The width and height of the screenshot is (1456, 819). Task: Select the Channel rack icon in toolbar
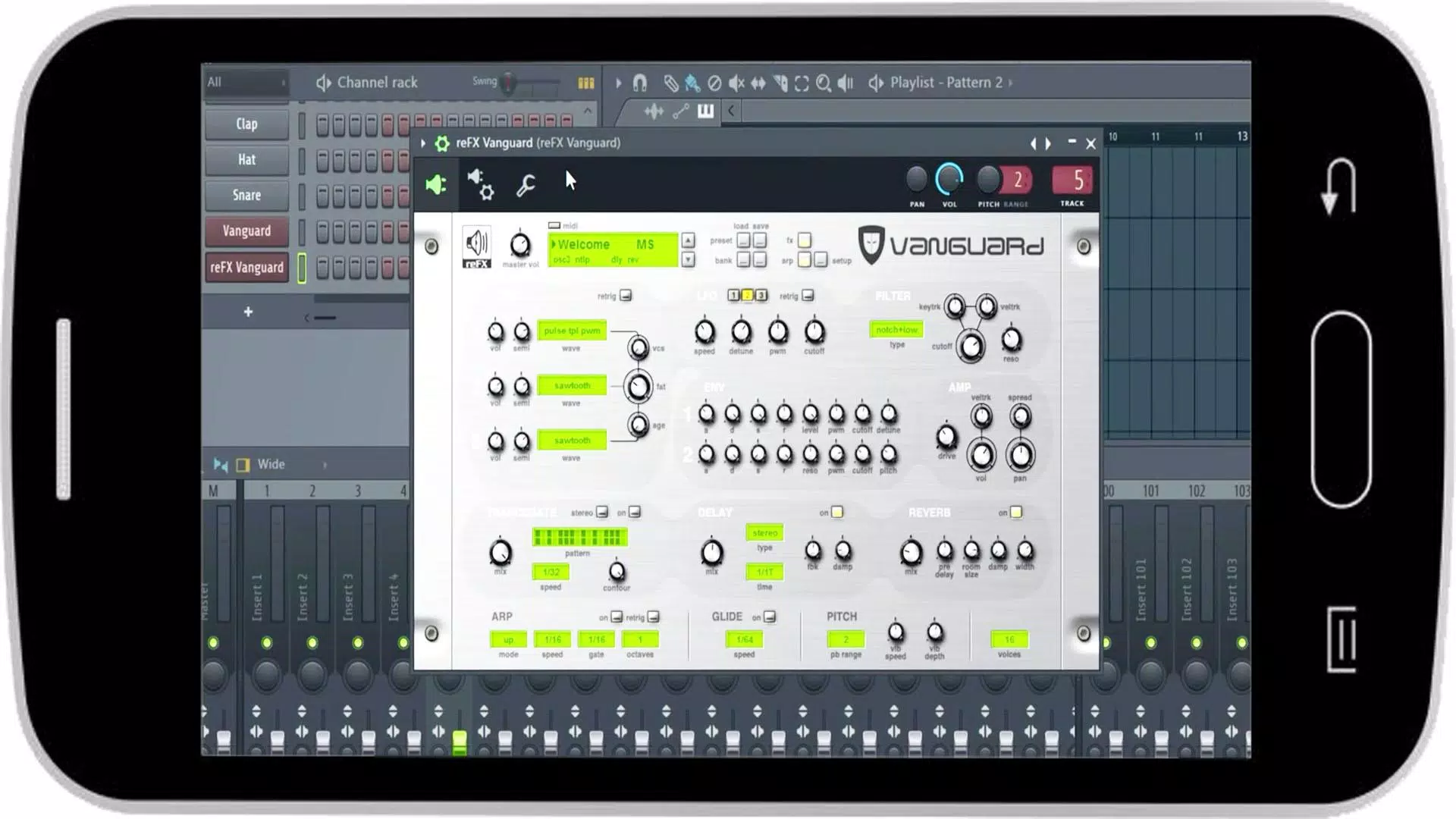[322, 82]
